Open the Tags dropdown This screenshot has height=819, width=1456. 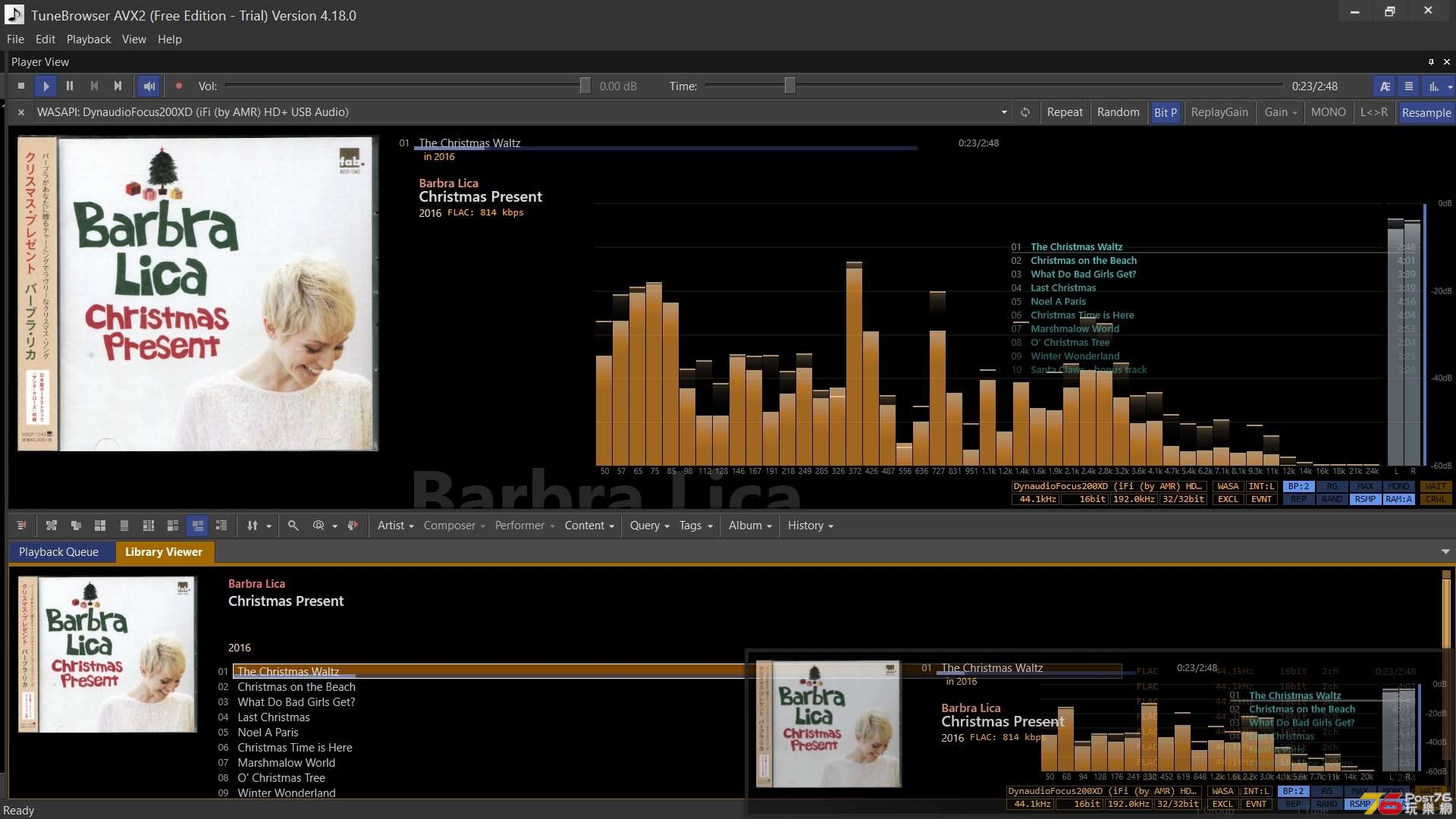pos(695,526)
